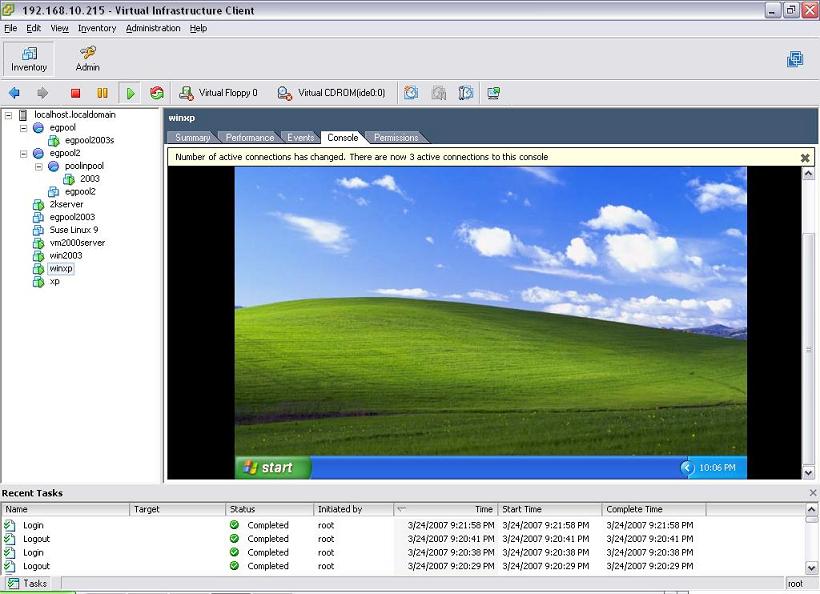Click the green console monitor toolbar icon

(x=494, y=93)
